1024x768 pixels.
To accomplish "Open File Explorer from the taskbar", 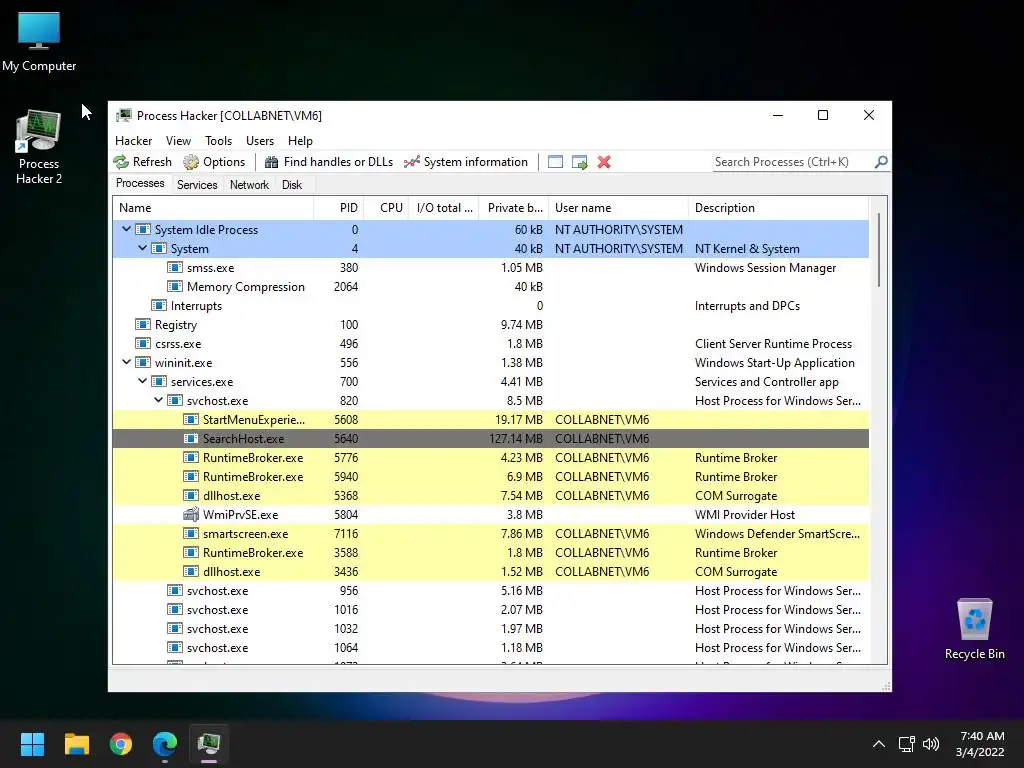I will tap(76, 744).
